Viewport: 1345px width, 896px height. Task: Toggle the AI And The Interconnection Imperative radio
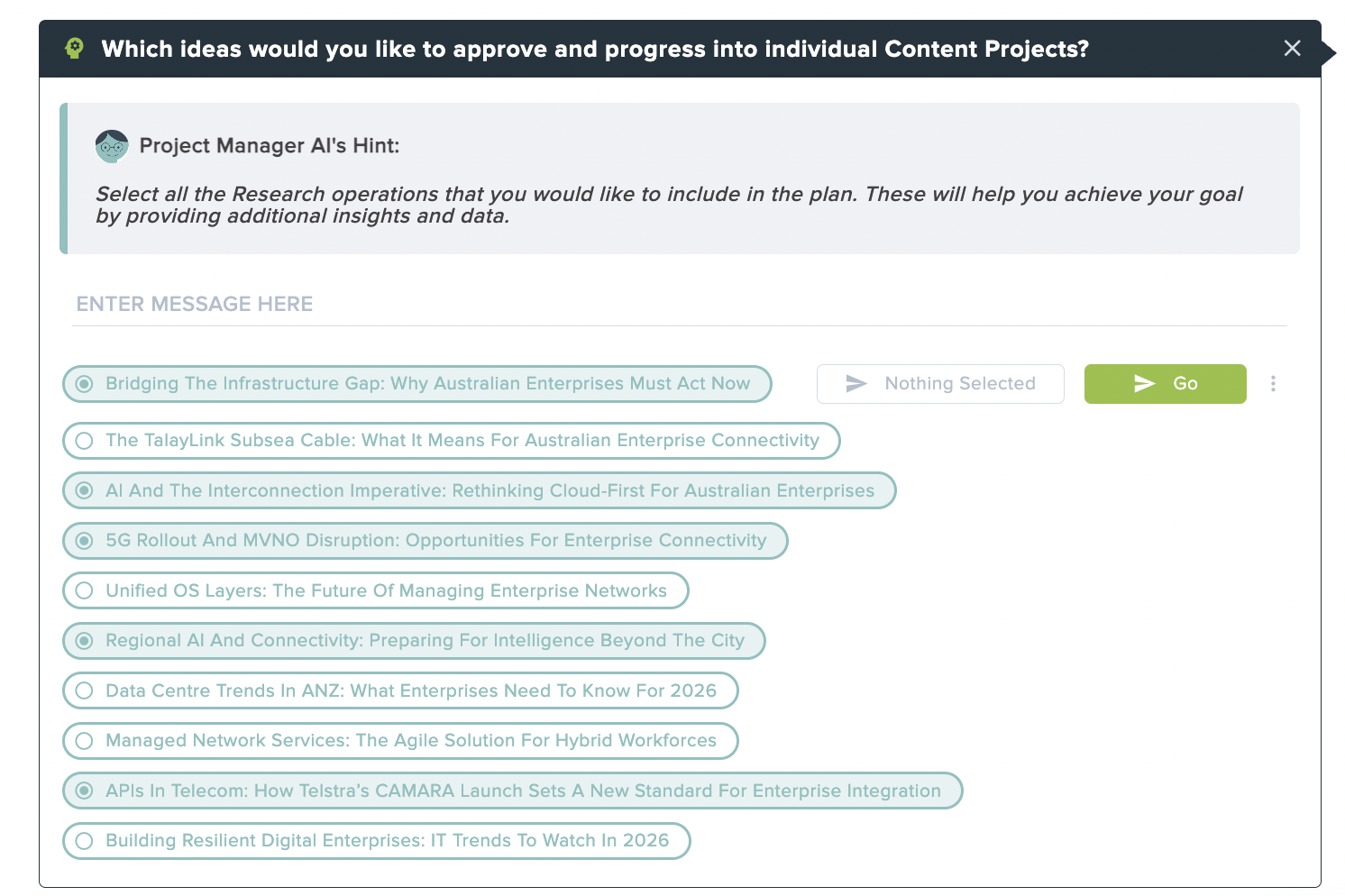pyautogui.click(x=84, y=490)
